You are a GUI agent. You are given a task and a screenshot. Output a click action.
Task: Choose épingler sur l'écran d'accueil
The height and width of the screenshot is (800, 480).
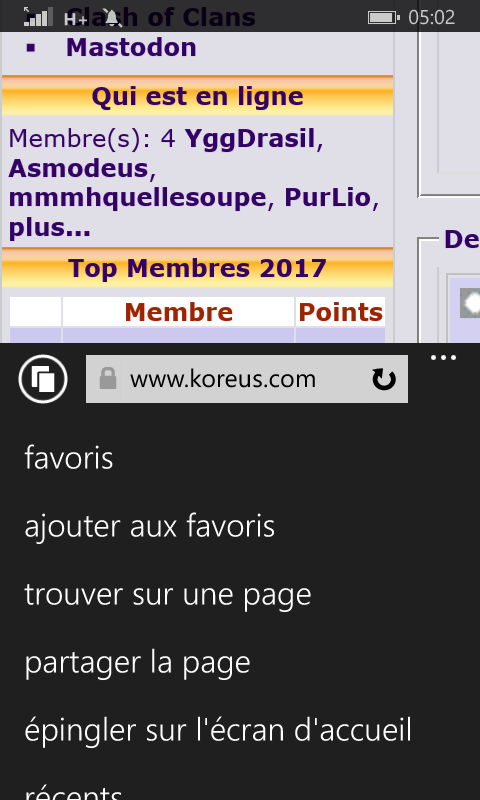[x=218, y=731]
